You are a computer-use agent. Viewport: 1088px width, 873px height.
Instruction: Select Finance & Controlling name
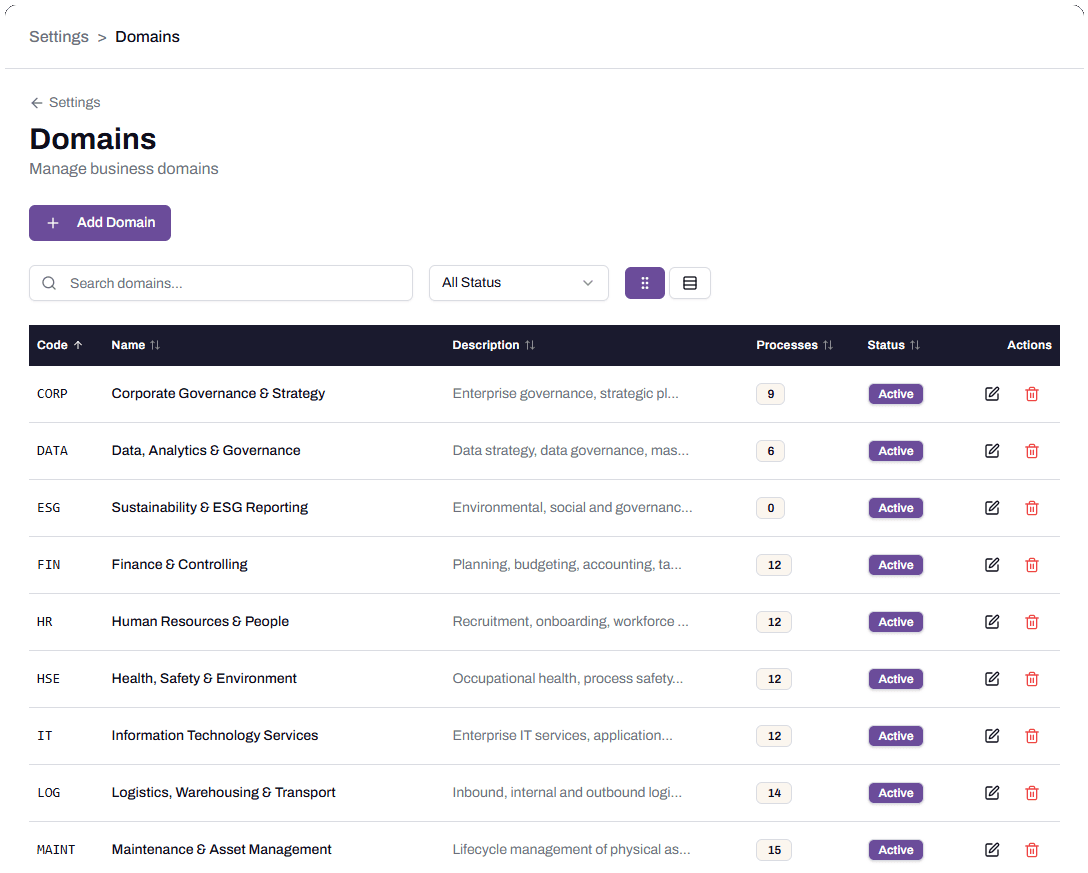point(180,564)
